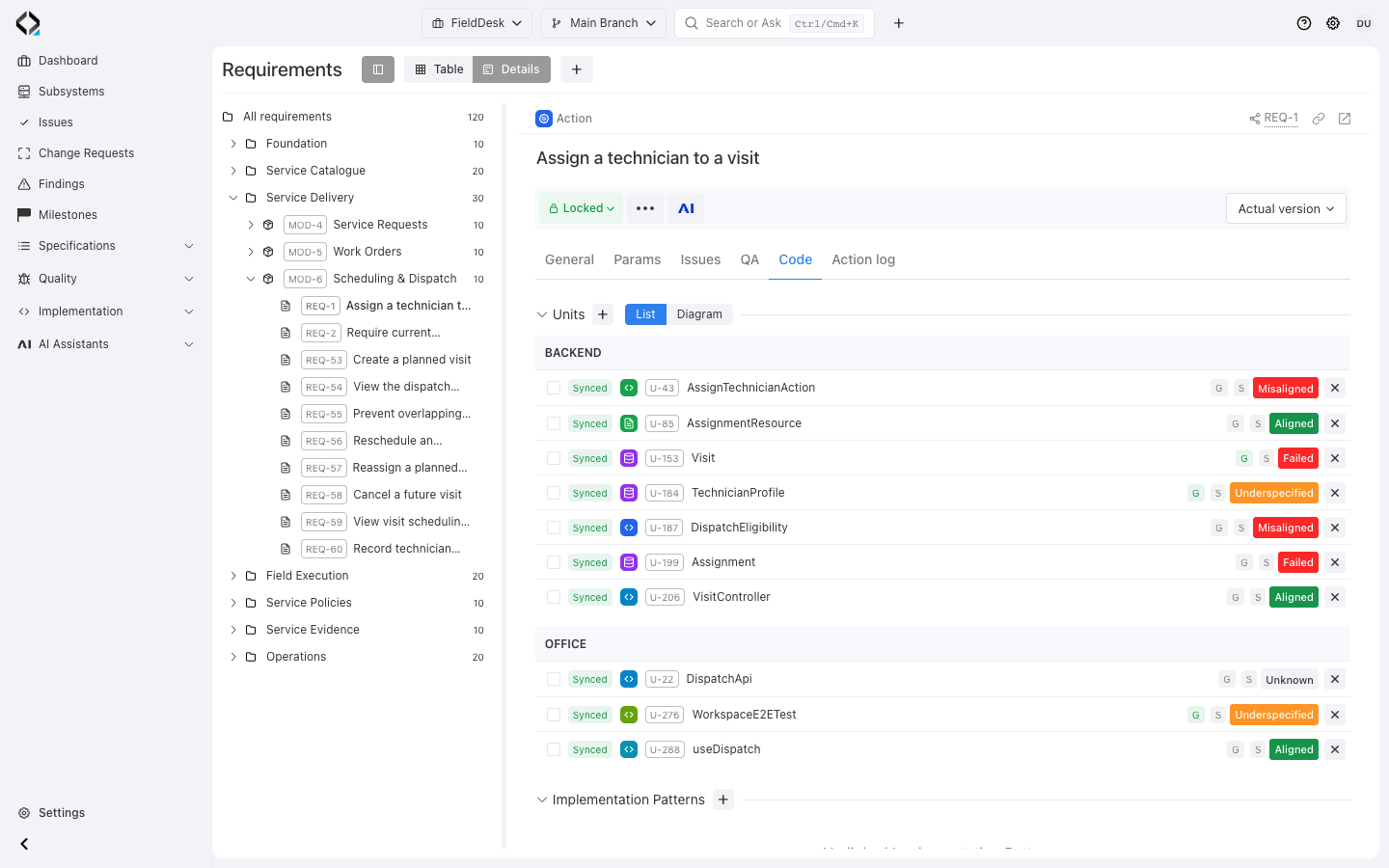Click the S badge on AssignmentResource row
Image resolution: width=1389 pixels, height=868 pixels.
pyautogui.click(x=1258, y=423)
